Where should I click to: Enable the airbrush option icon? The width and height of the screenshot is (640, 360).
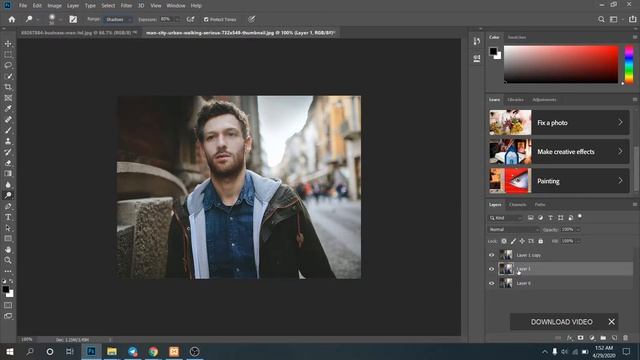click(190, 19)
